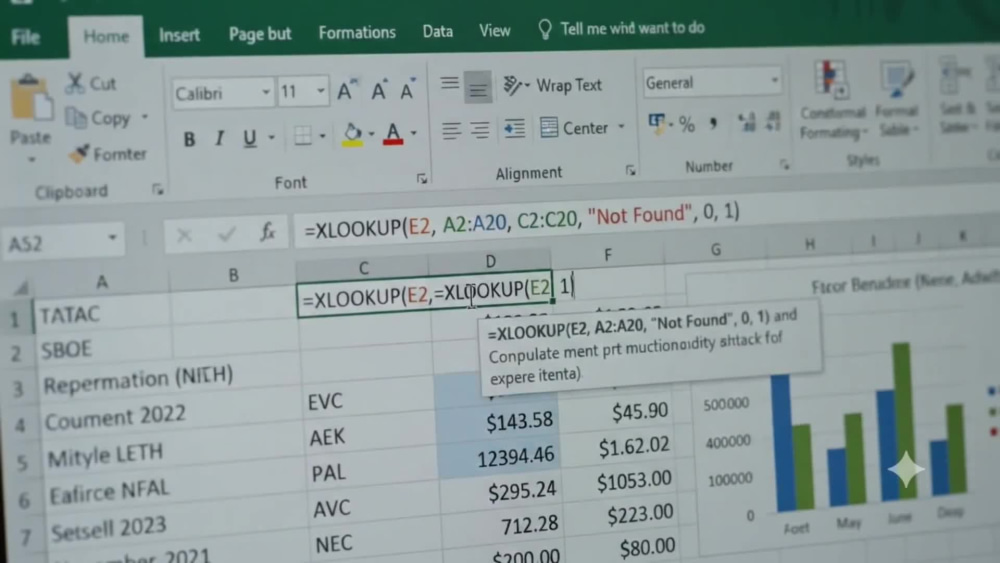Viewport: 1000px width, 563px height.
Task: Increase font size with large A icon
Action: point(346,91)
